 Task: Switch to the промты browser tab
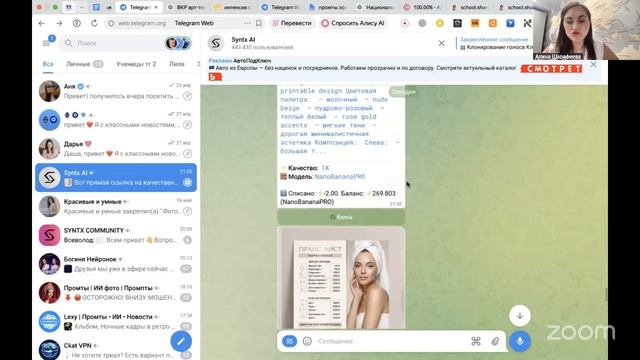328,7
